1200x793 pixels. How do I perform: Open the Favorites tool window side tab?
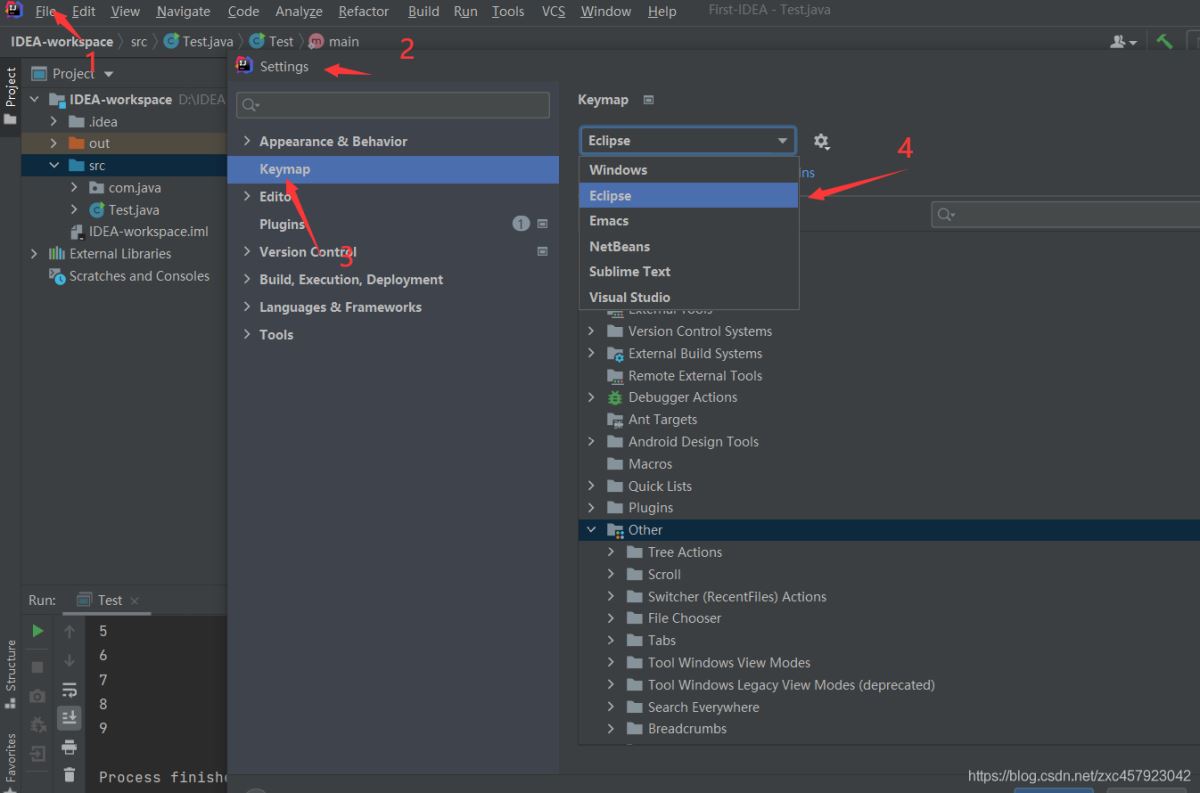(11, 764)
